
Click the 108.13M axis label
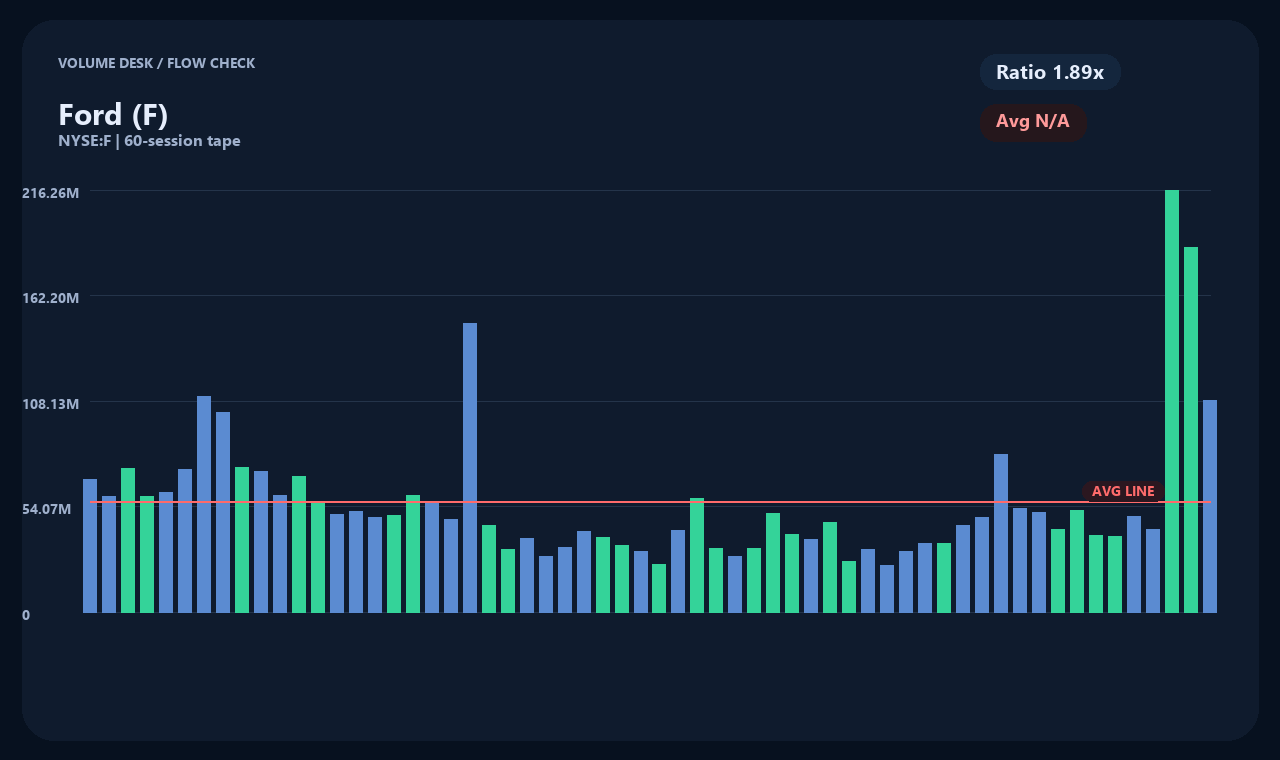pyautogui.click(x=50, y=404)
